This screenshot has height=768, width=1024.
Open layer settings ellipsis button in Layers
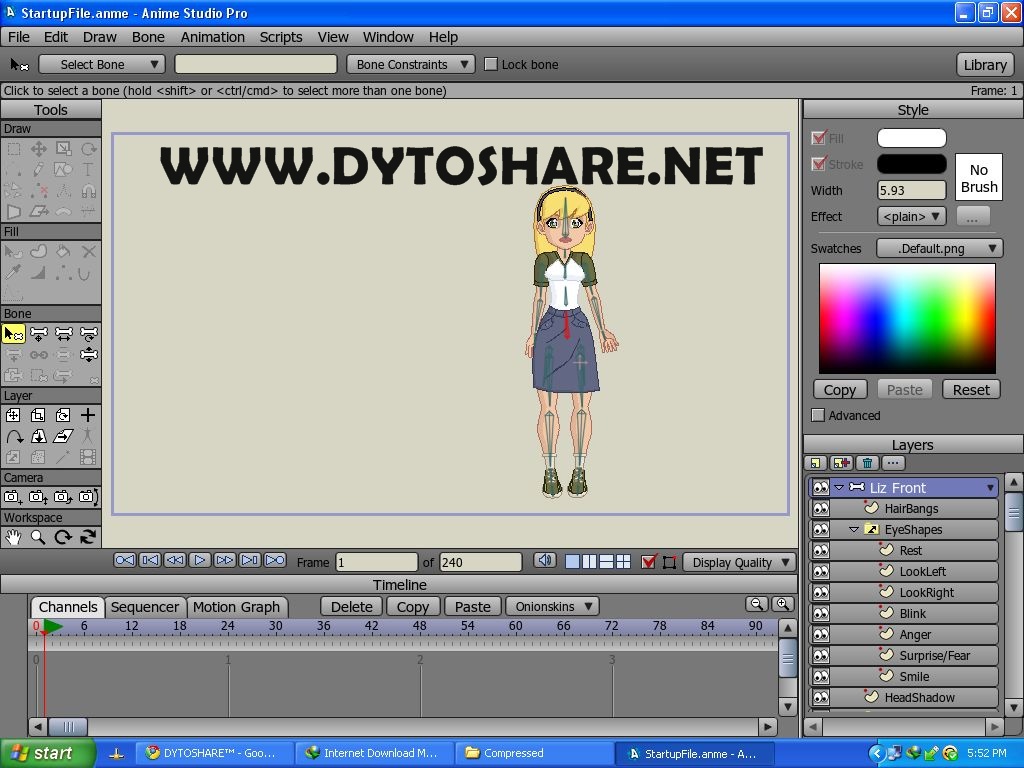coord(893,463)
